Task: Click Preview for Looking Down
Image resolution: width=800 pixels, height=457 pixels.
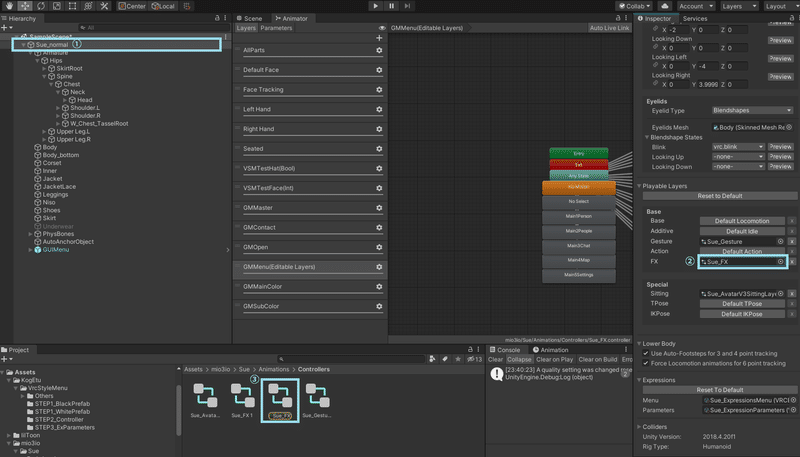Action: click(781, 40)
